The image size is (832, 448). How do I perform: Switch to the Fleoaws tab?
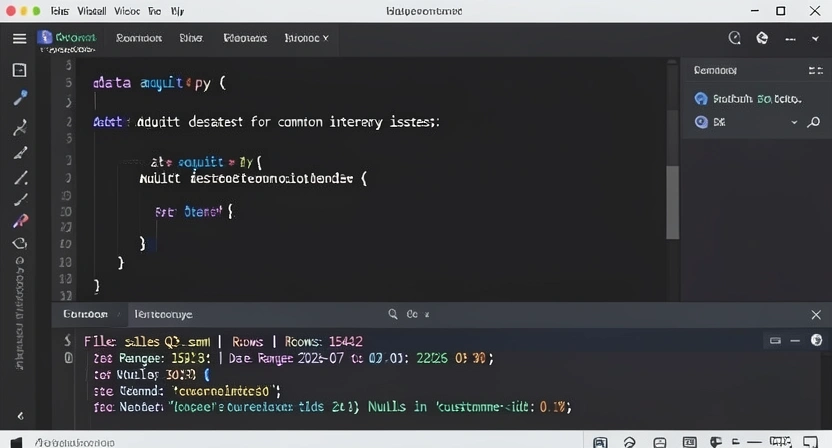pos(245,38)
